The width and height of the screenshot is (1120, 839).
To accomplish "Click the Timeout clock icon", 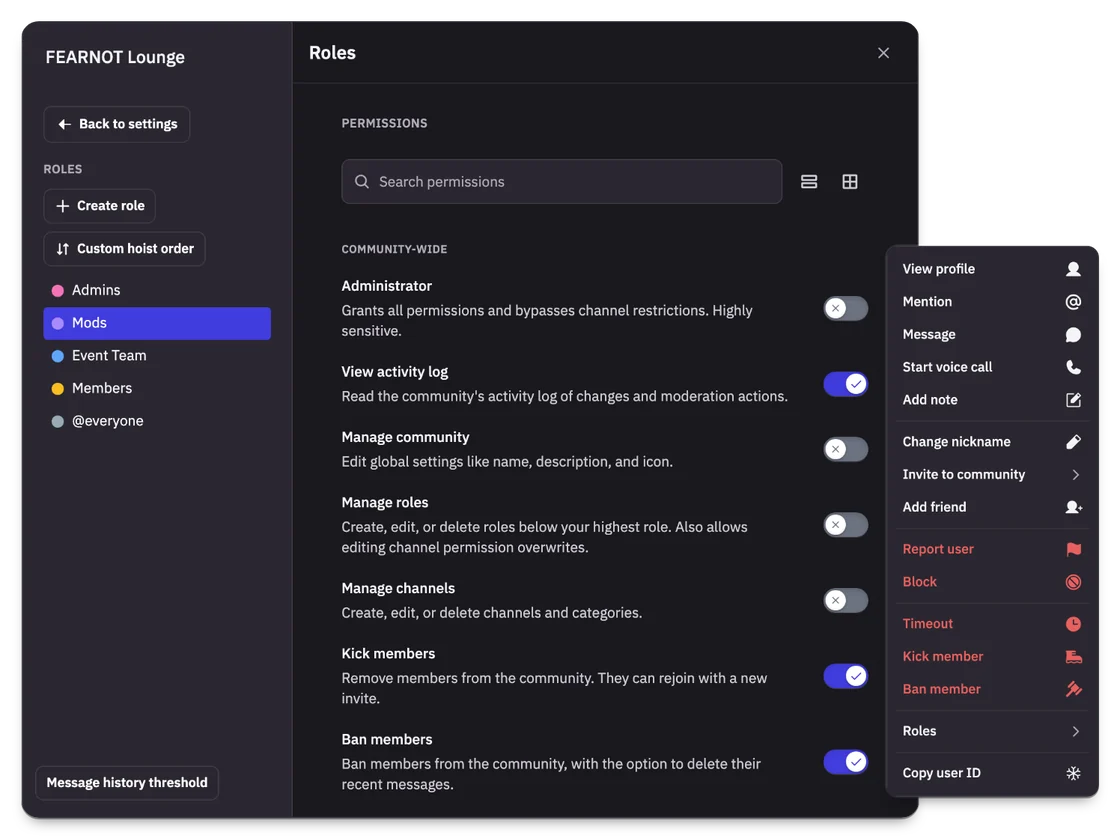I will coord(1073,624).
